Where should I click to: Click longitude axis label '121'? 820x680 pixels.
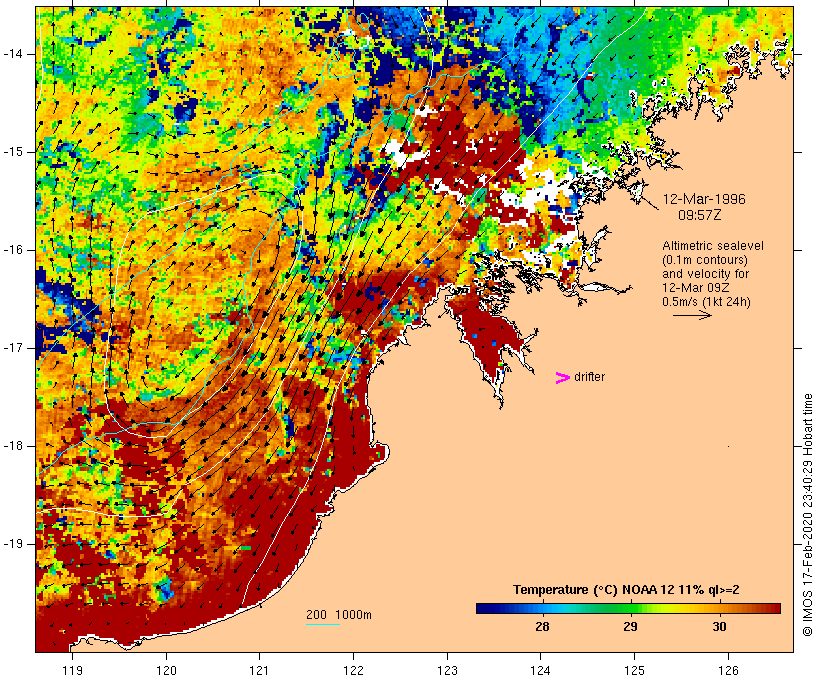click(x=259, y=670)
